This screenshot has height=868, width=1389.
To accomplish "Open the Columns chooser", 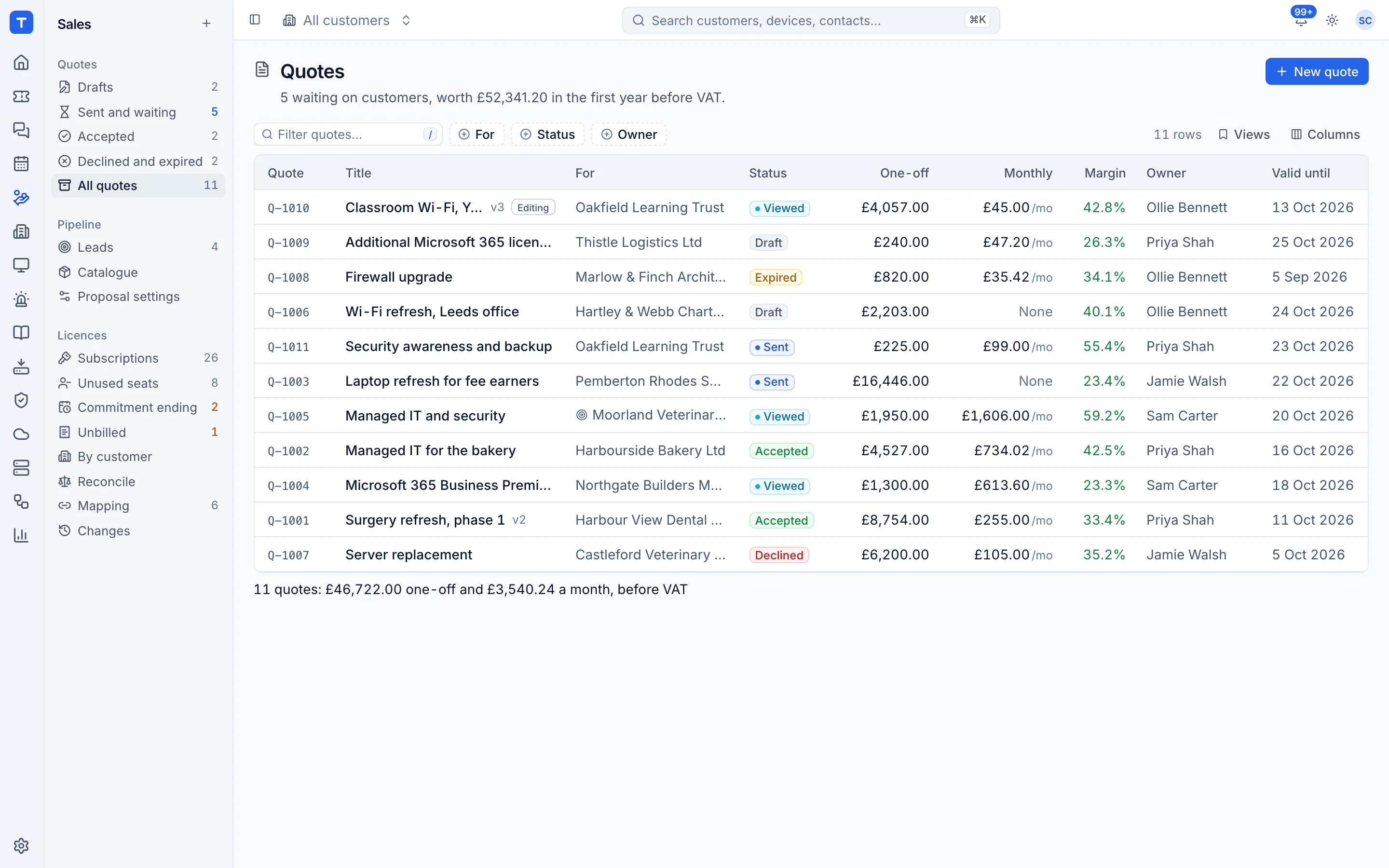I will (x=1325, y=135).
